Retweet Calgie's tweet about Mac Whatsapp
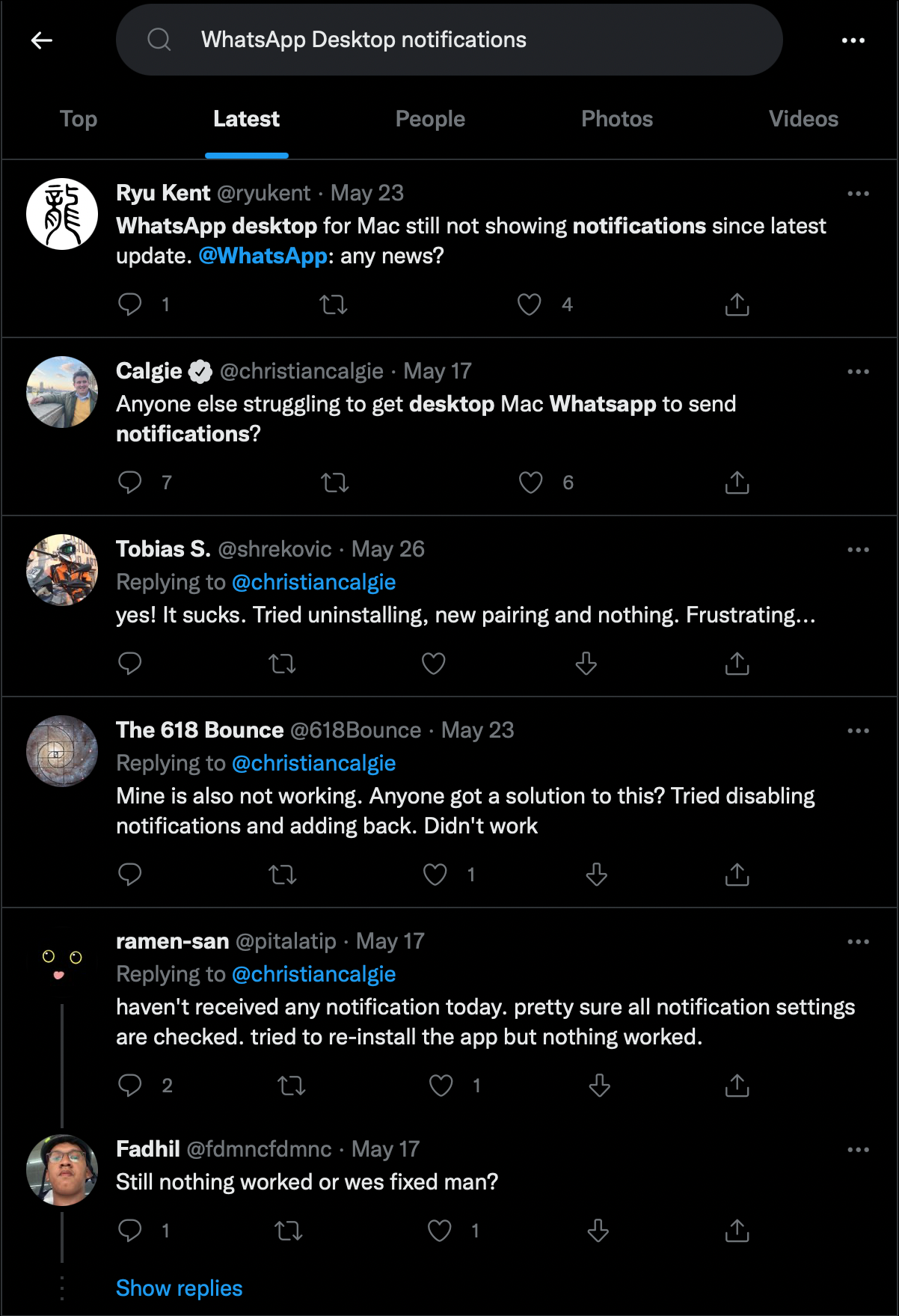 [x=335, y=483]
